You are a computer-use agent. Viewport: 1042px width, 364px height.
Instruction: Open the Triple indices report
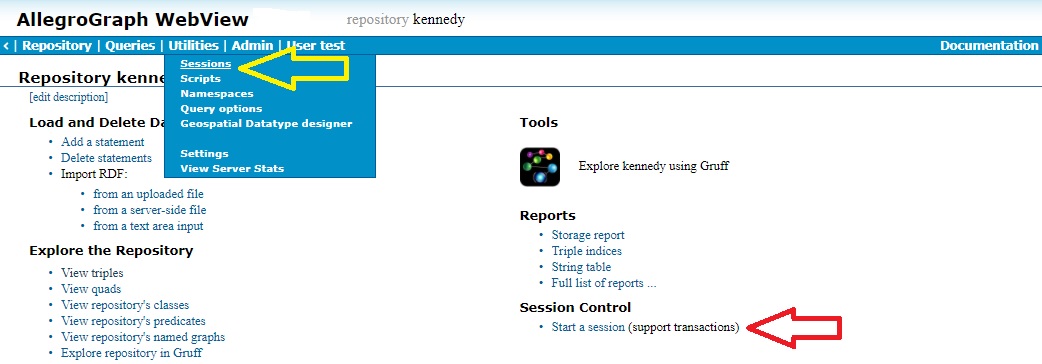pos(587,251)
